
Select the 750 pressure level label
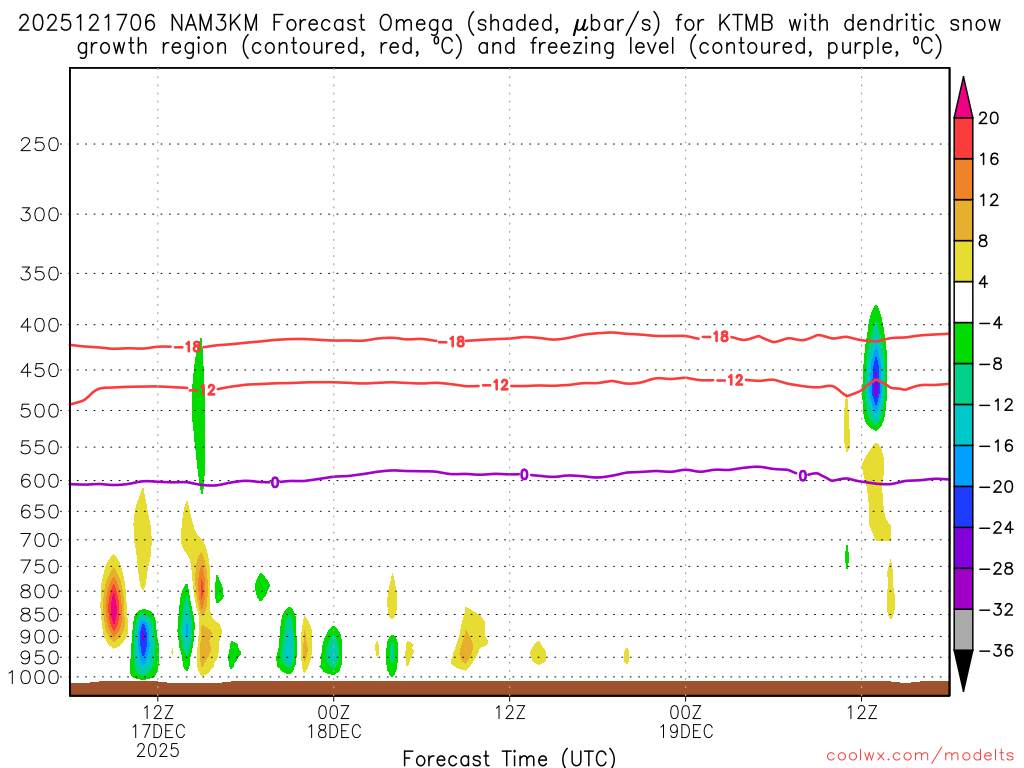[x=40, y=567]
